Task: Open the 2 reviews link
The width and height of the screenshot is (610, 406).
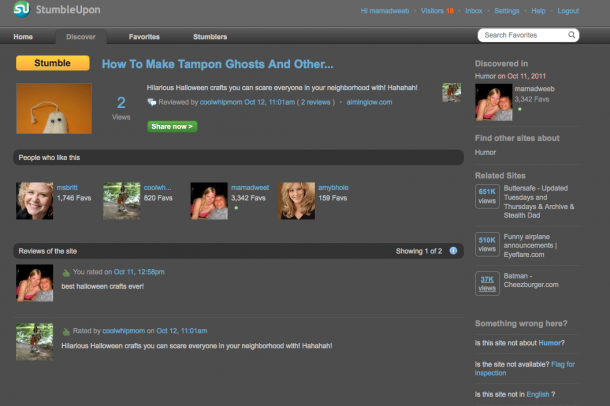Action: tap(316, 102)
